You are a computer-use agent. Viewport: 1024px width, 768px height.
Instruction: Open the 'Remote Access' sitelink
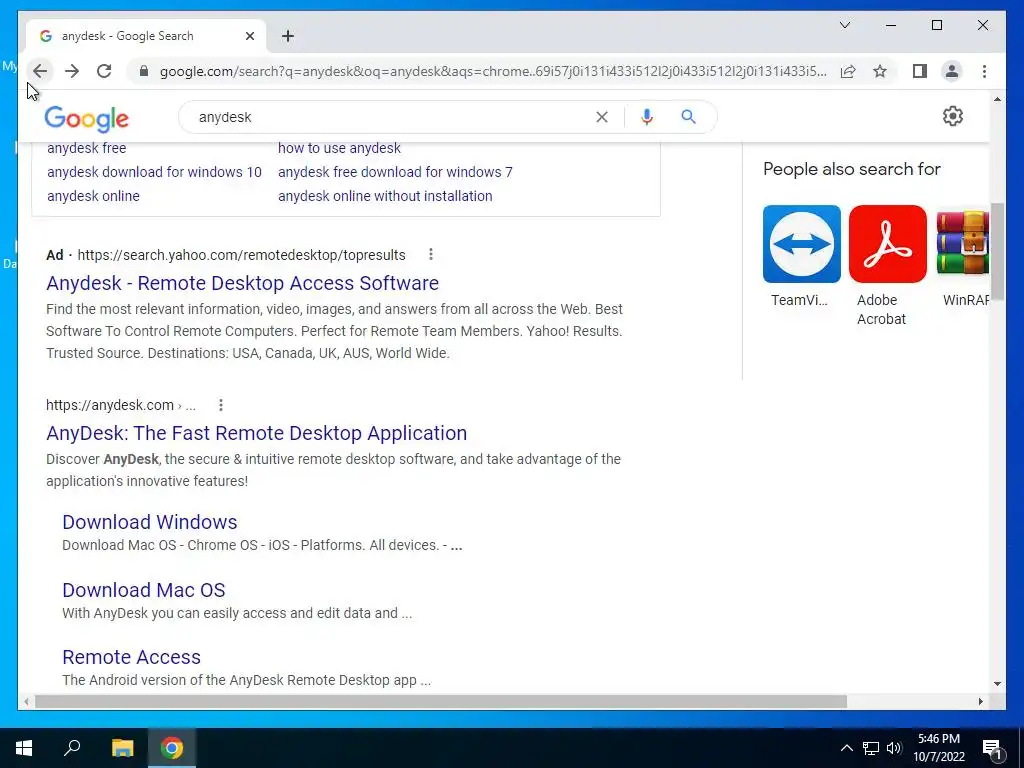pos(131,657)
